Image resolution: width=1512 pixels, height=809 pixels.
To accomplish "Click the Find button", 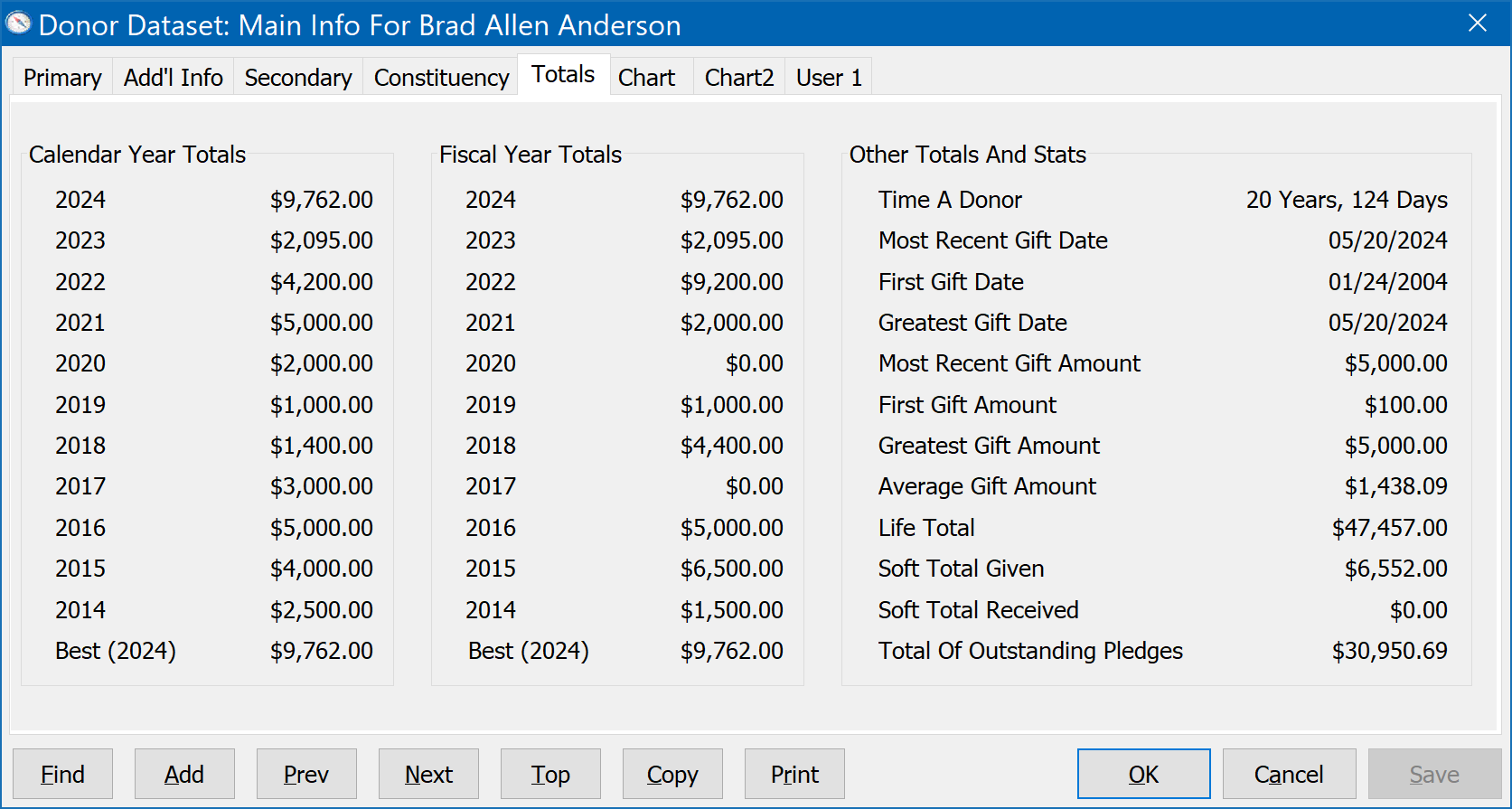I will 62,774.
